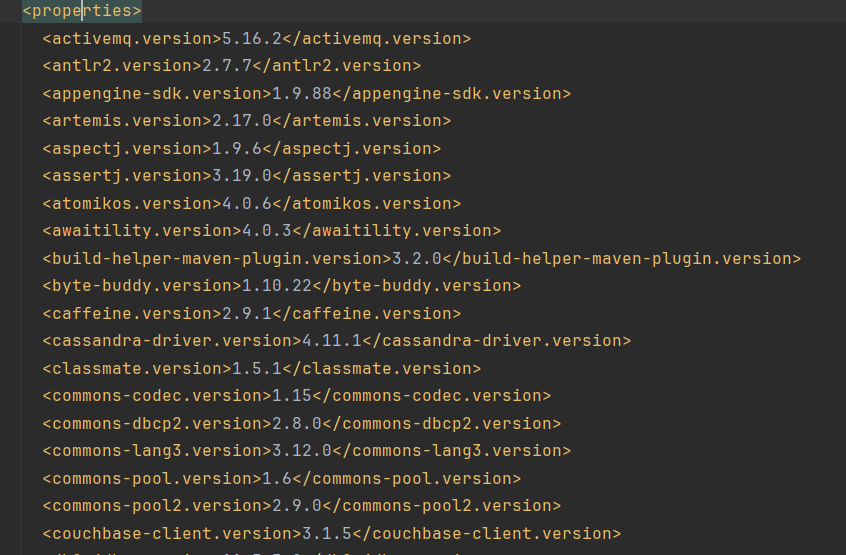Click the closing </antlr2.version> tag

click(x=337, y=66)
